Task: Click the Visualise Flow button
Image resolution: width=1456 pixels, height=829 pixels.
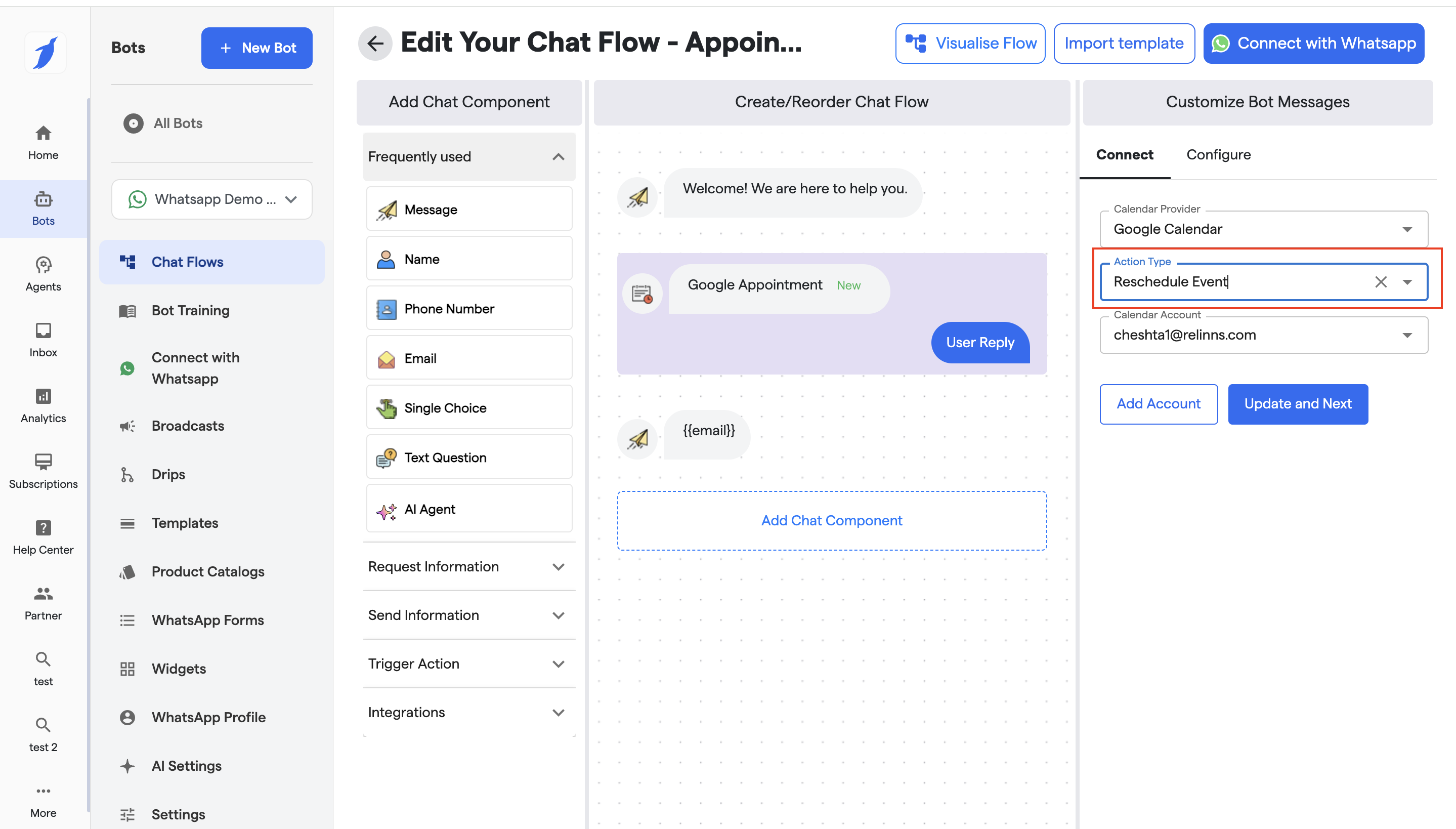Action: [x=970, y=44]
